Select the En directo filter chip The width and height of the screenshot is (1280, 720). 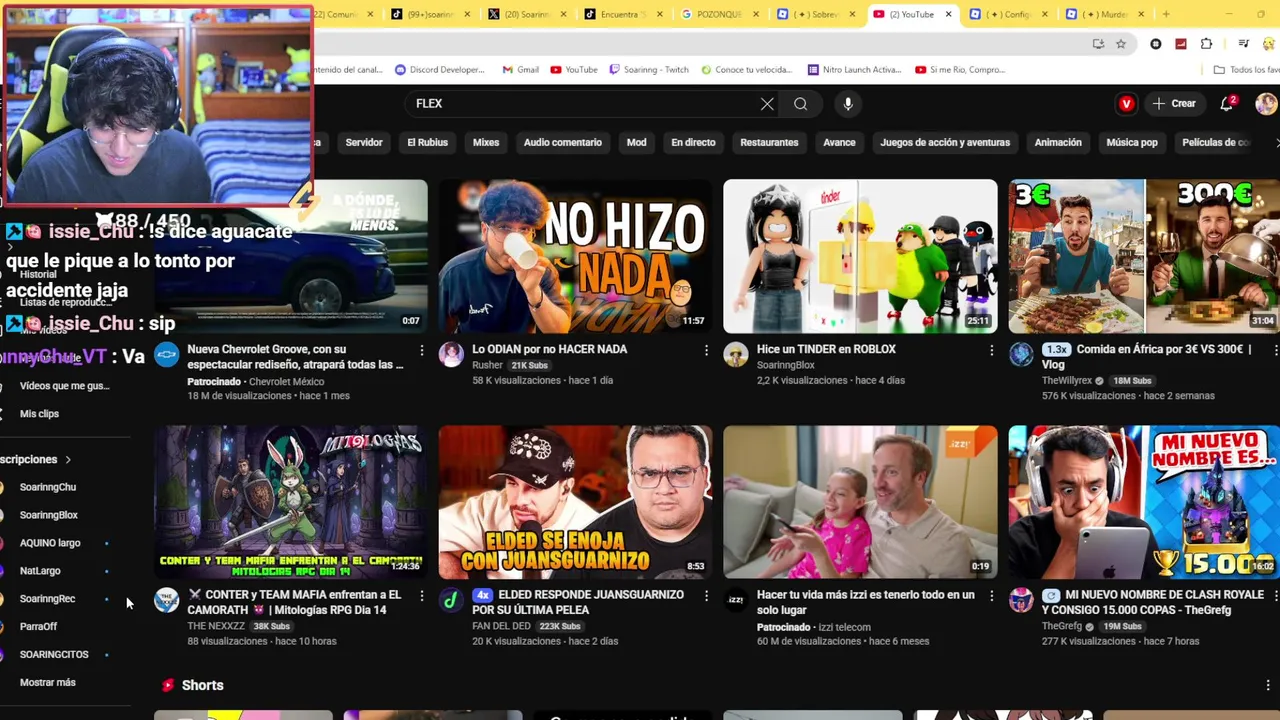pos(693,142)
